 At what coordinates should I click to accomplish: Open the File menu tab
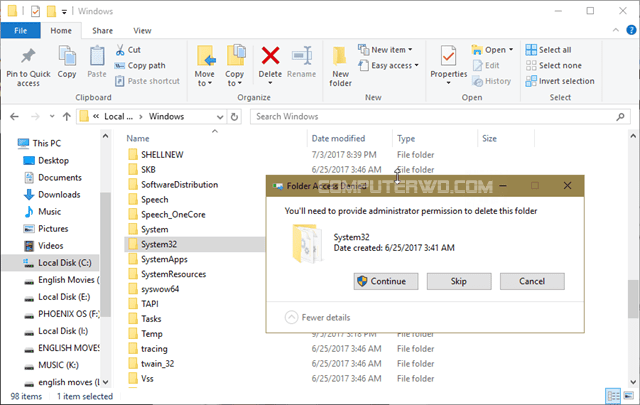[x=20, y=31]
